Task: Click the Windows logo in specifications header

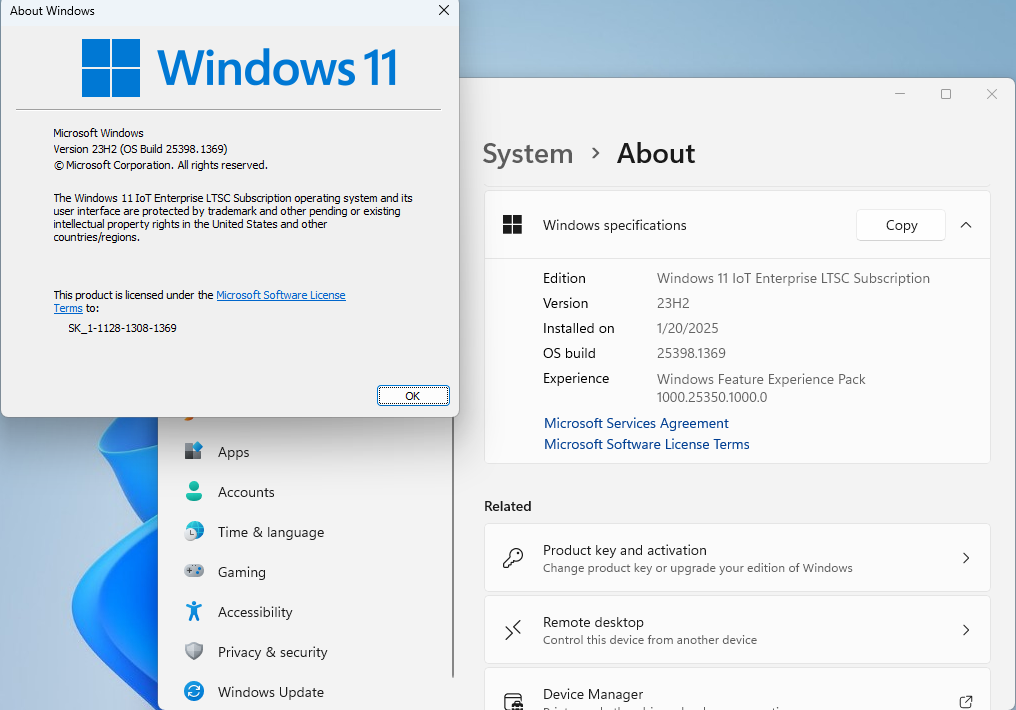Action: [513, 225]
